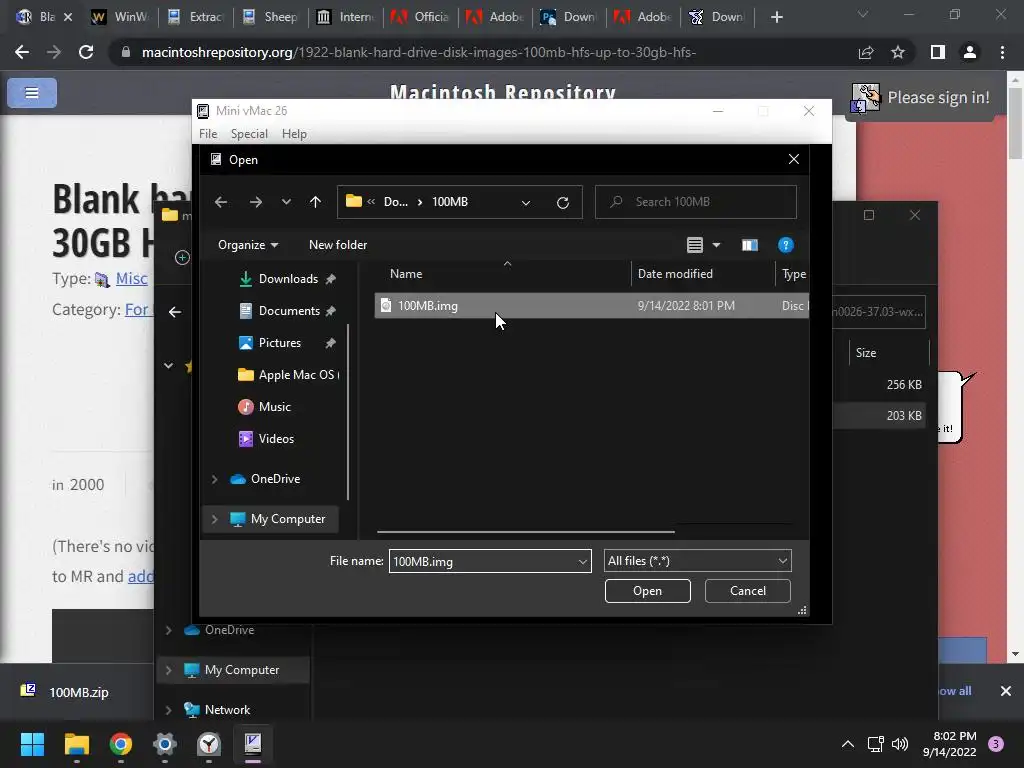Expand Network in File Explorer window
Image resolution: width=1024 pixels, height=768 pixels.
click(168, 710)
